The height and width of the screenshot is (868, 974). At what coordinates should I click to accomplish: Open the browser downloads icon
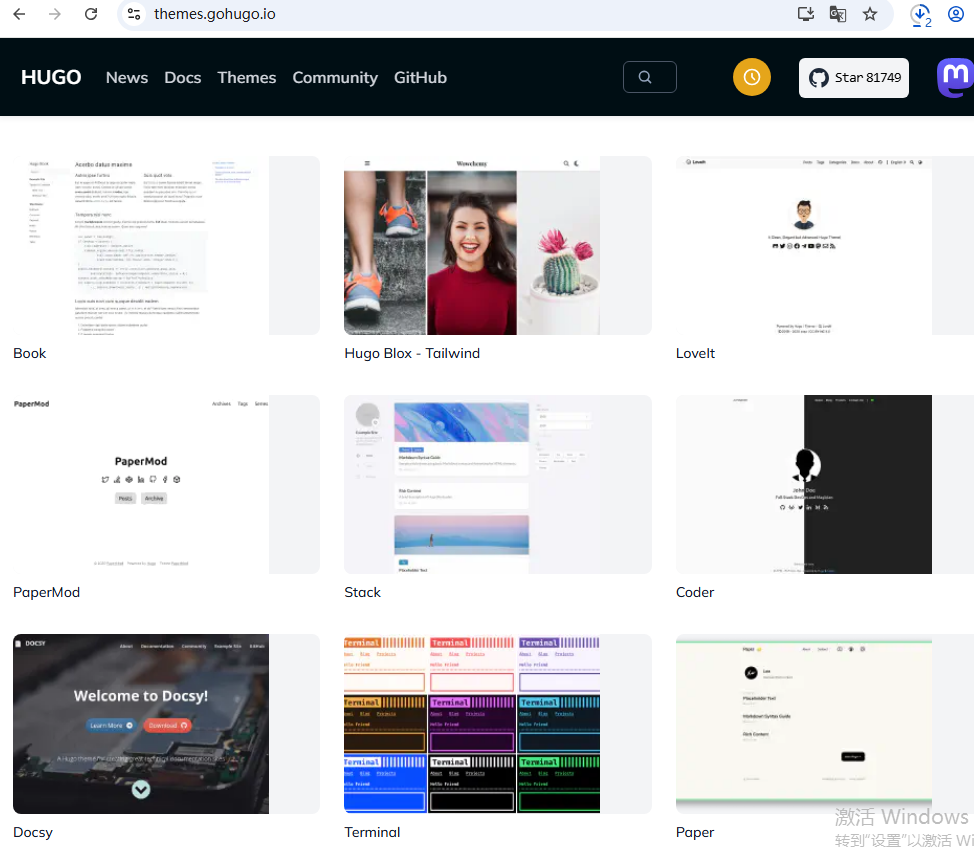coord(921,14)
